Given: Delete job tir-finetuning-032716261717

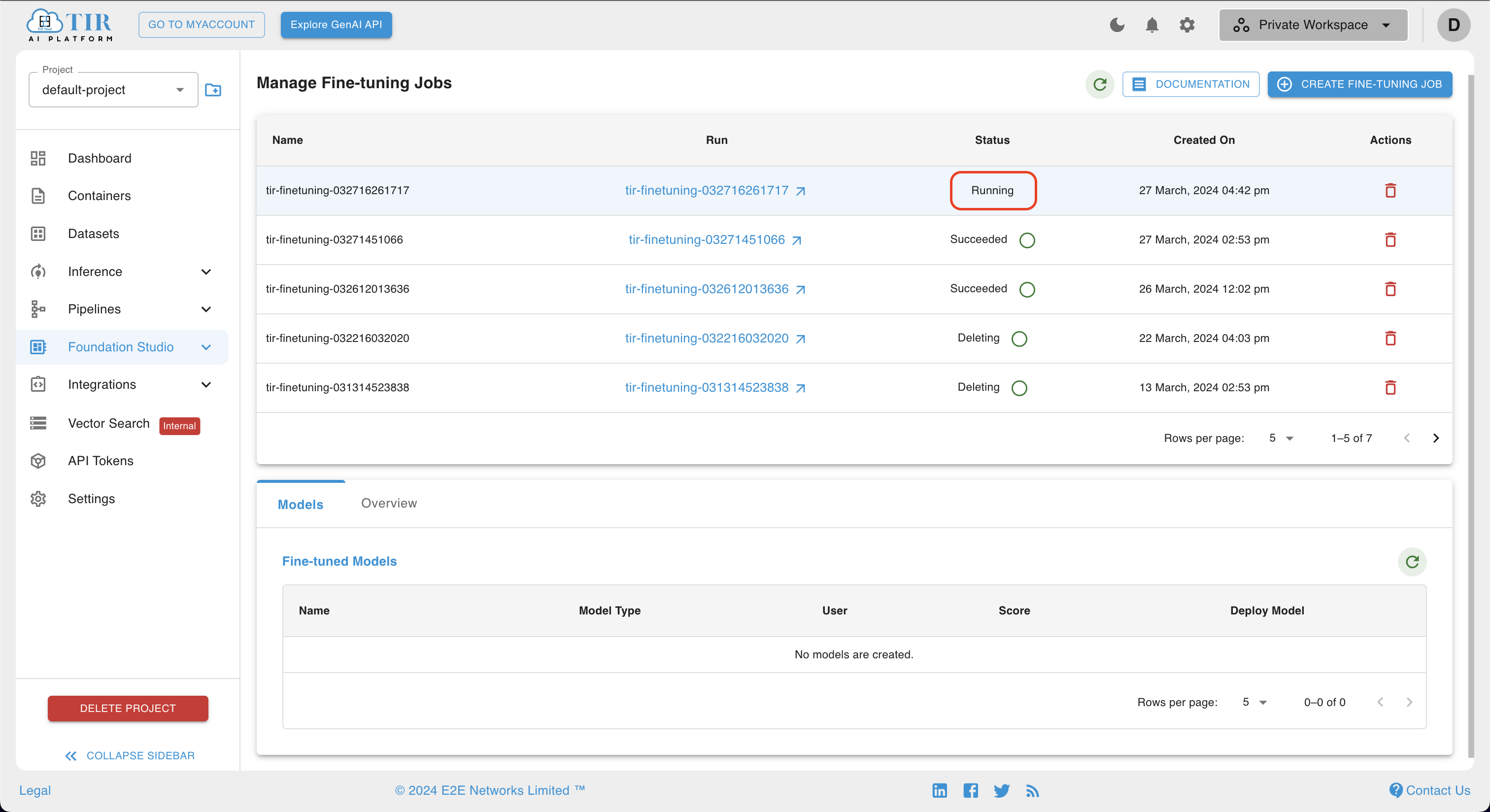Looking at the screenshot, I should point(1390,190).
